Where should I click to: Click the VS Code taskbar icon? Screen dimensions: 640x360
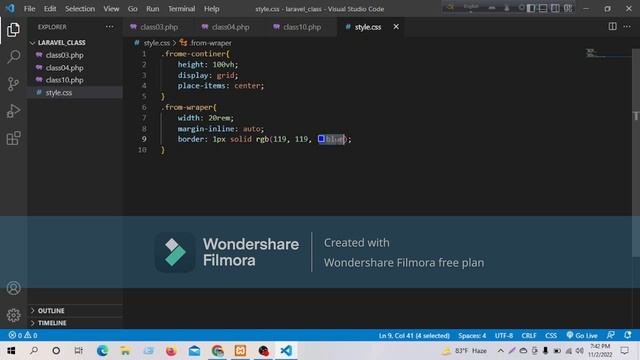tap(286, 351)
